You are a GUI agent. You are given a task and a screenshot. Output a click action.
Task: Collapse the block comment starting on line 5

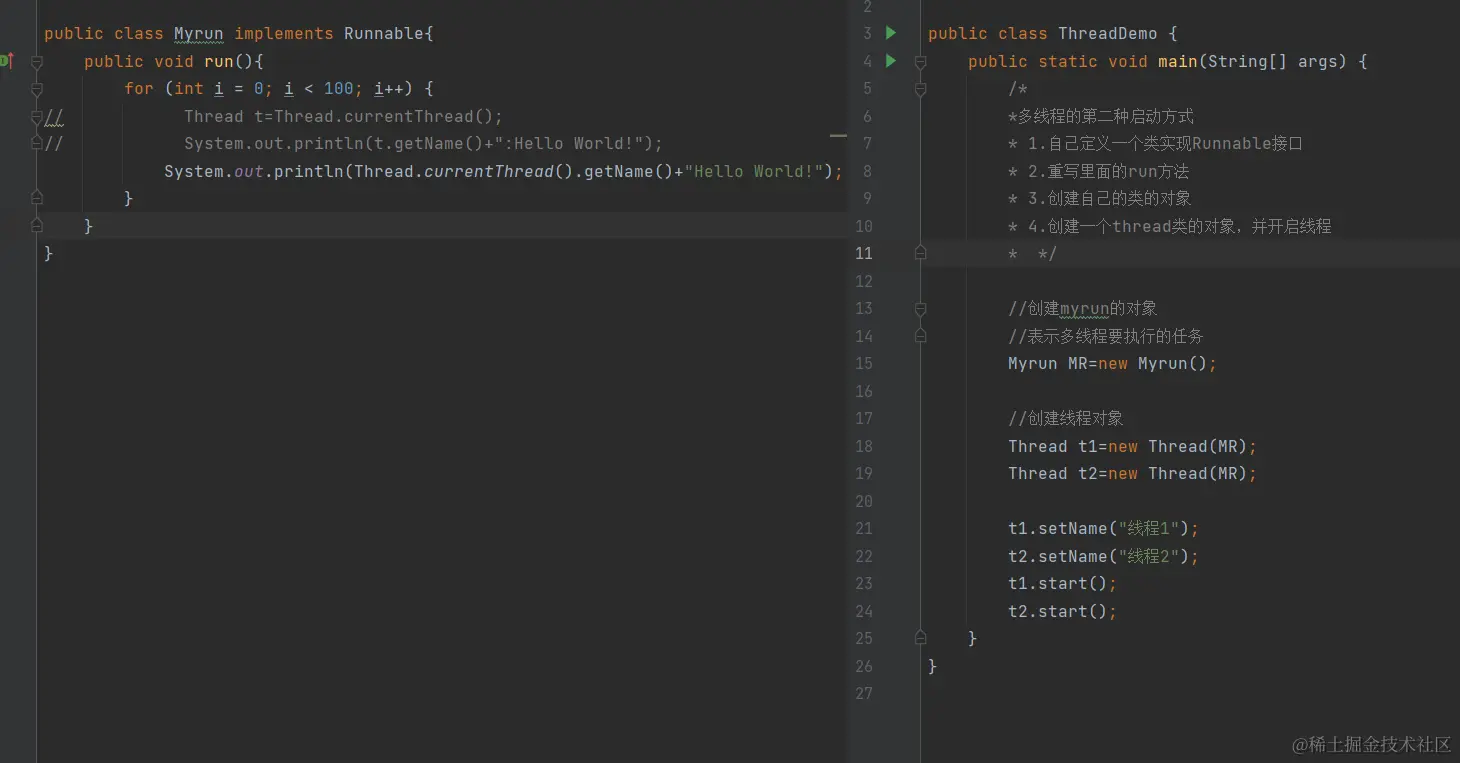coord(920,89)
